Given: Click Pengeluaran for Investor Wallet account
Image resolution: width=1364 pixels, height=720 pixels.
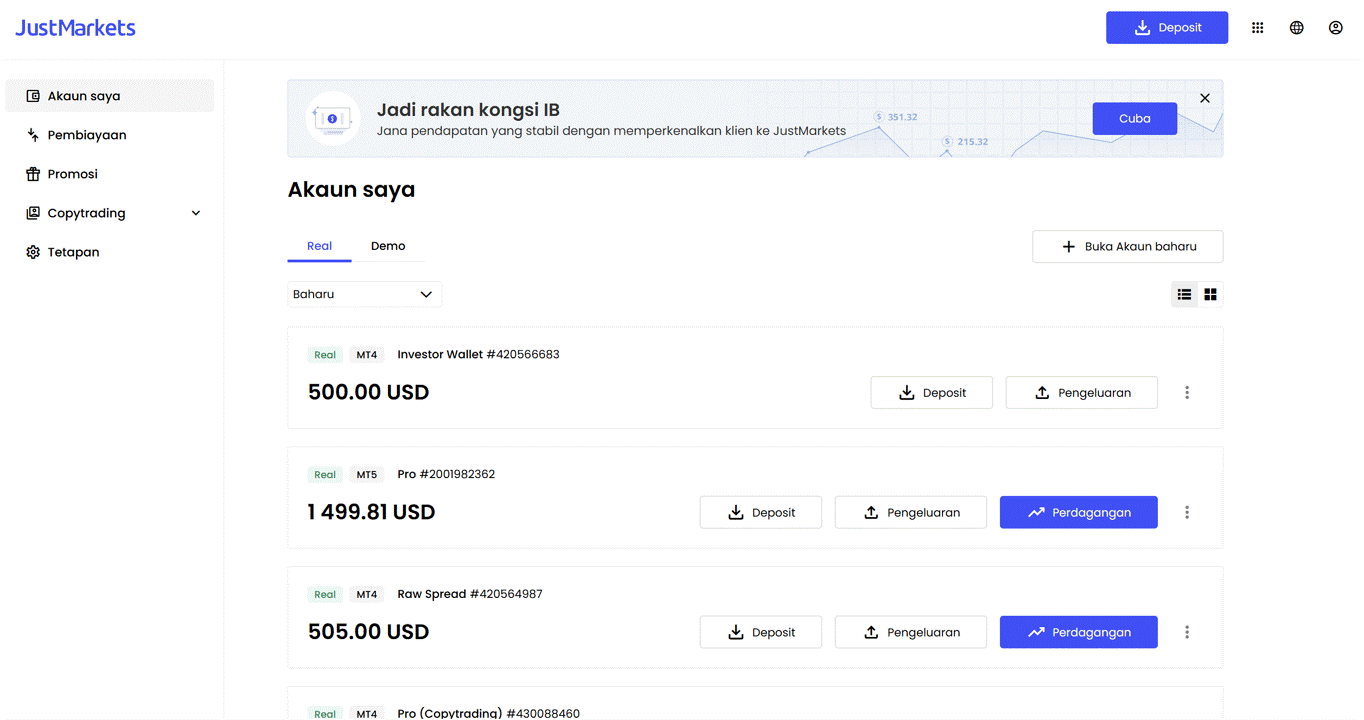Looking at the screenshot, I should click(1082, 393).
